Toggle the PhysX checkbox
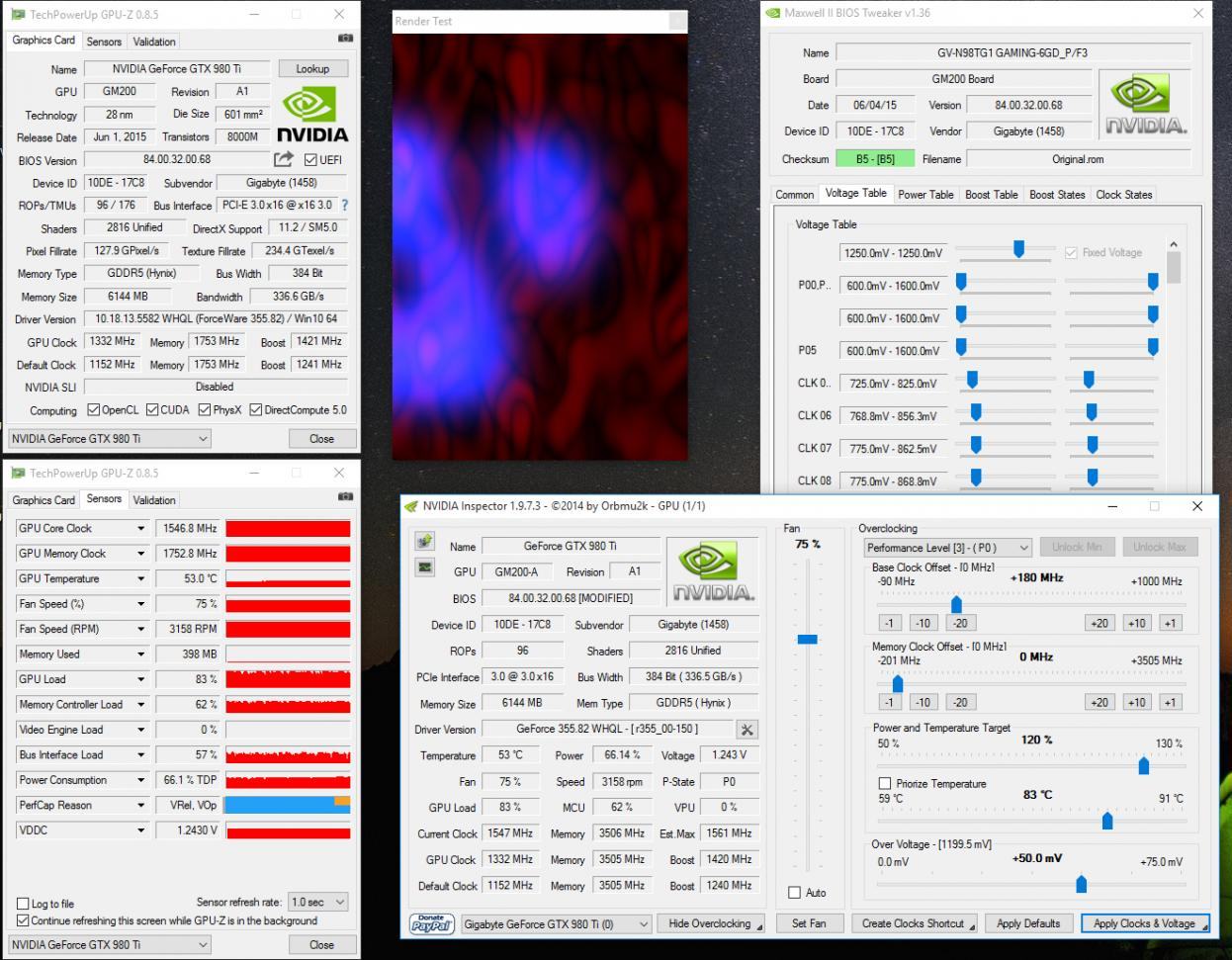 point(205,409)
